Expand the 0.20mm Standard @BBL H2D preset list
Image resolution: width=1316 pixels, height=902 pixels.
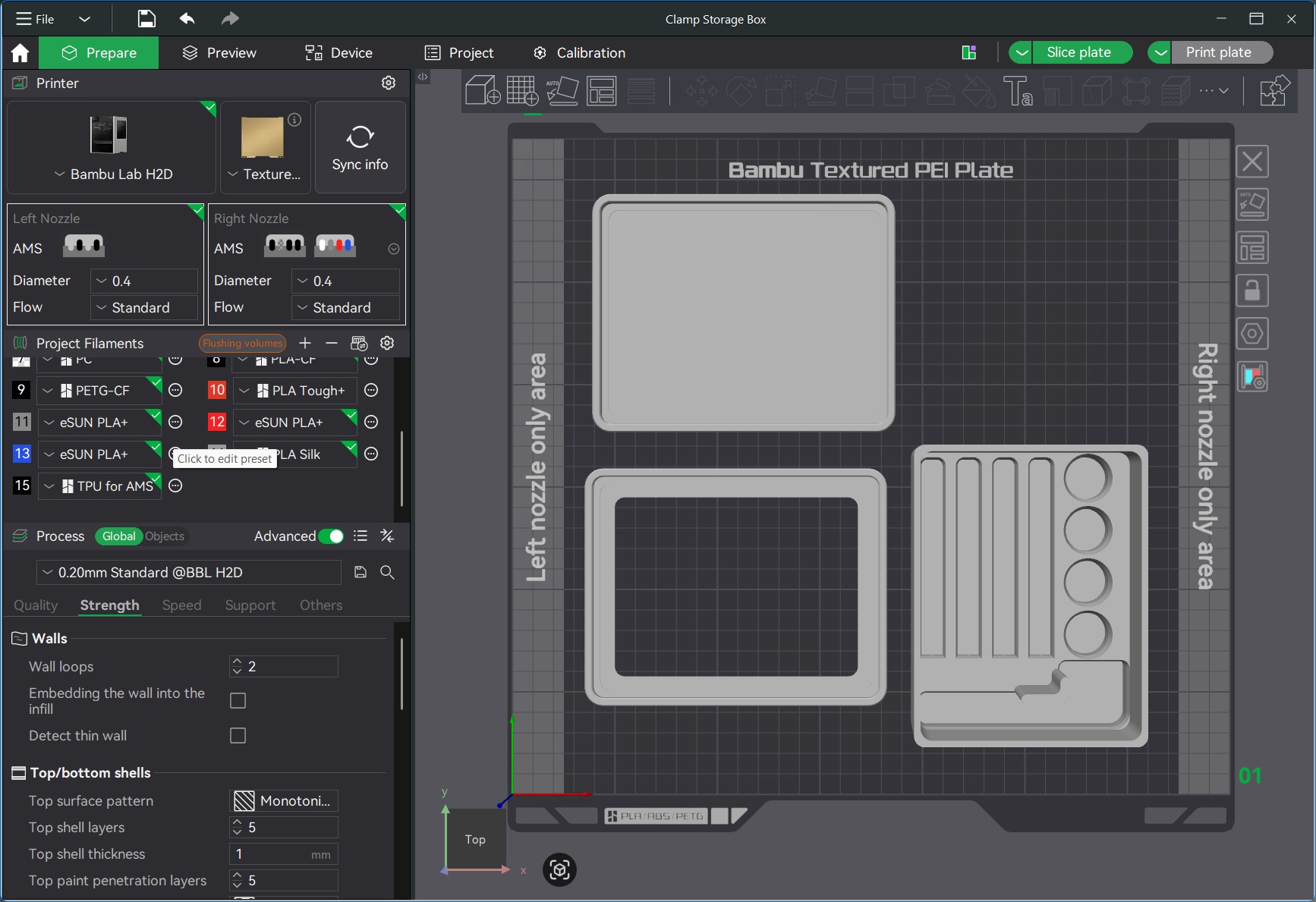189,572
